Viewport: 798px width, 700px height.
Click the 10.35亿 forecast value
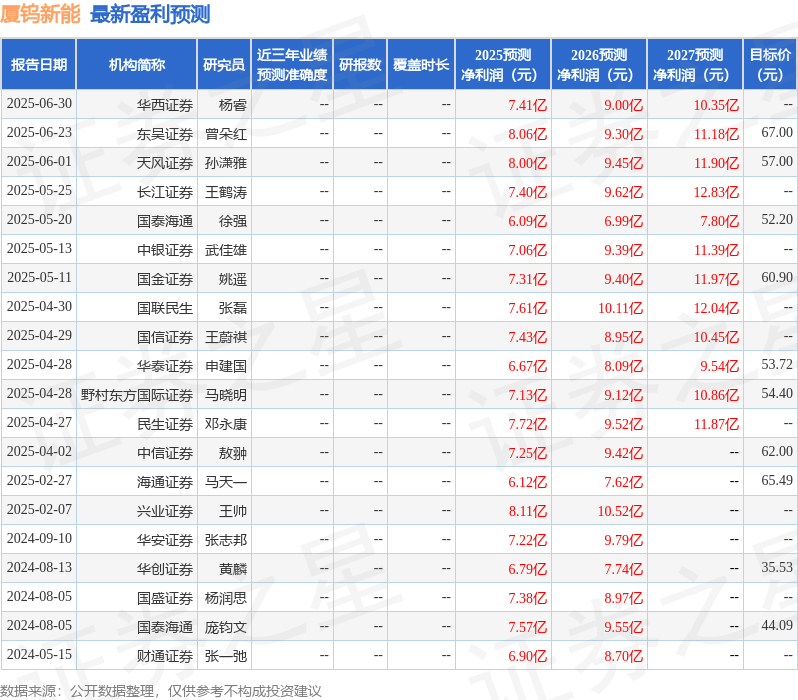tap(716, 105)
